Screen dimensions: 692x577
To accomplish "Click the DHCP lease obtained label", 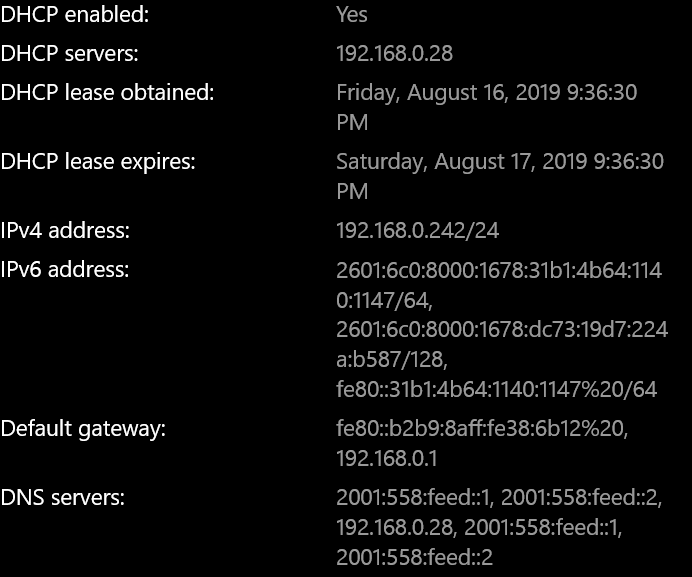I will [107, 92].
